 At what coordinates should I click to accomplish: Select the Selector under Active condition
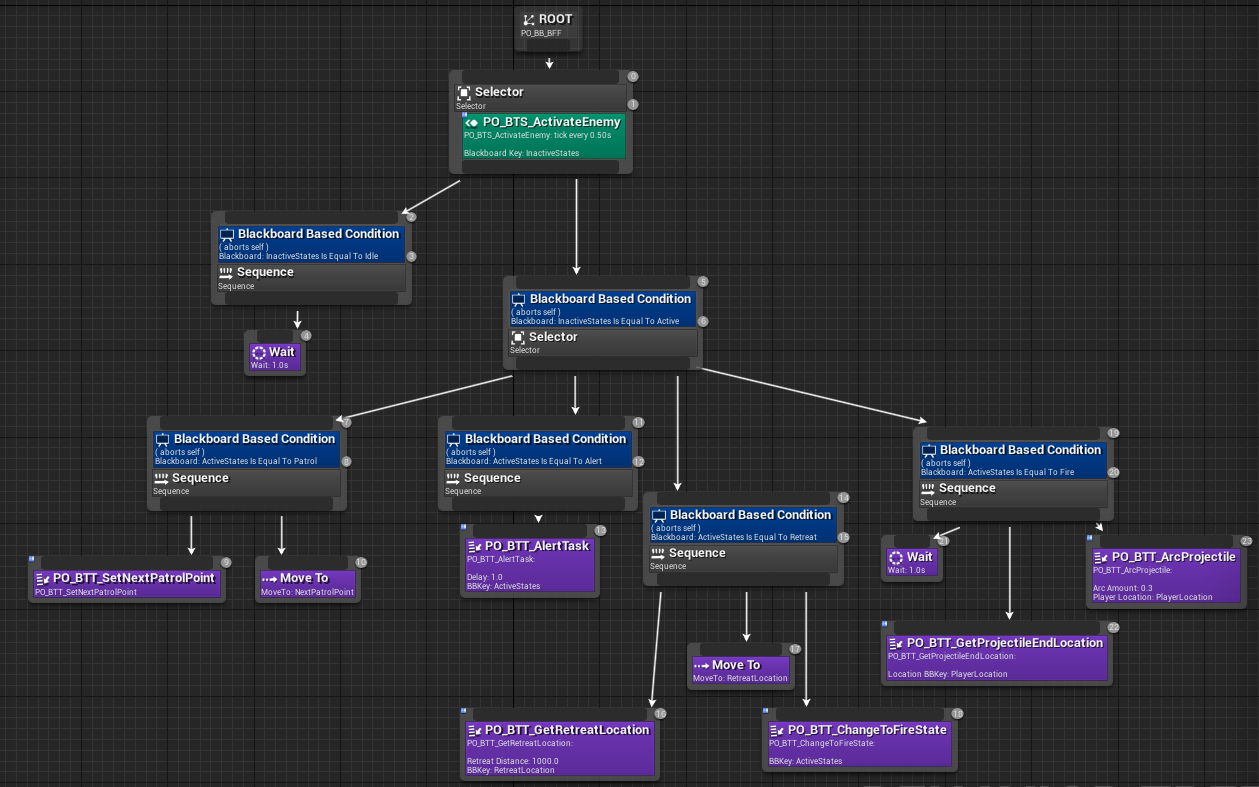(603, 343)
